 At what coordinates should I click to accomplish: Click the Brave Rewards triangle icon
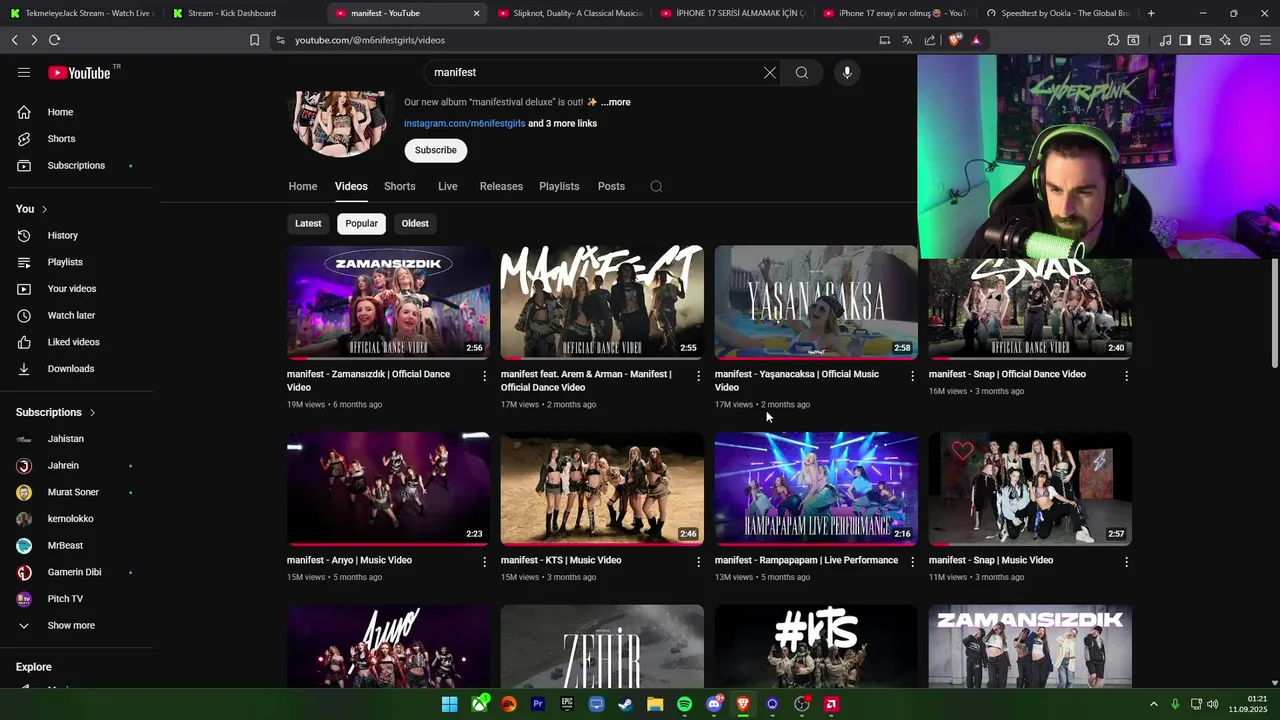(x=976, y=40)
